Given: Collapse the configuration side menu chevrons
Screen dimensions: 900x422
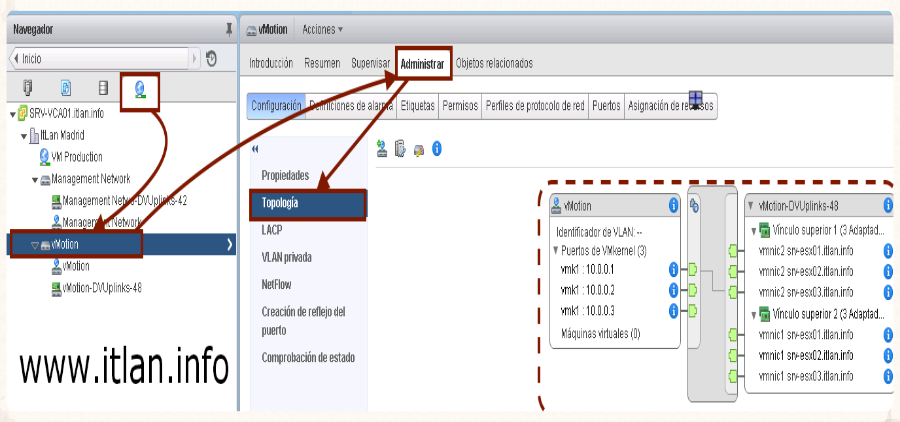Looking at the screenshot, I should (x=254, y=149).
